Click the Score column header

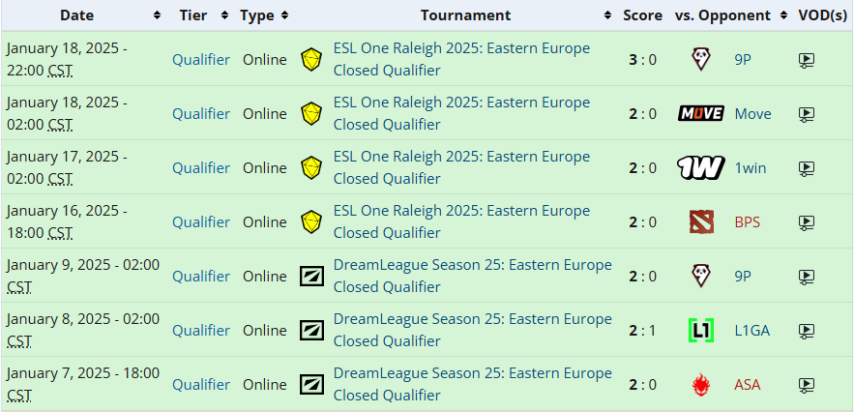(643, 15)
